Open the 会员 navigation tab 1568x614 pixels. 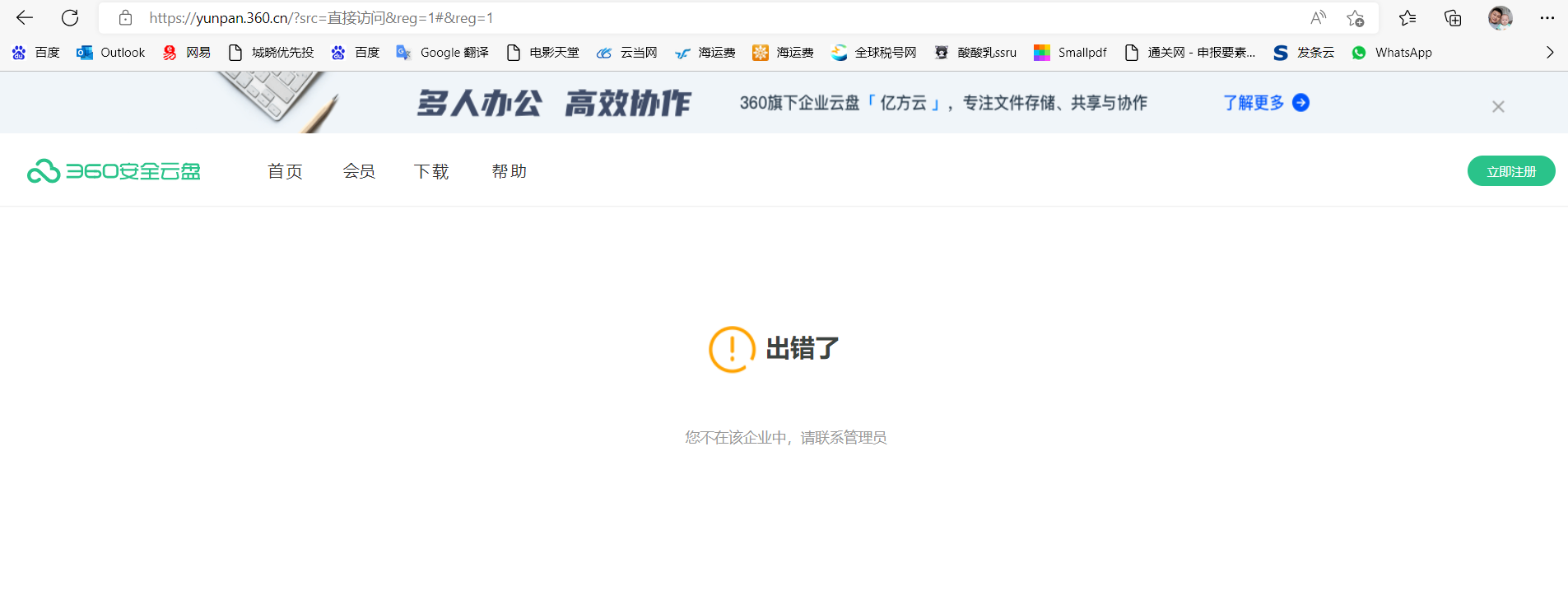tap(359, 171)
